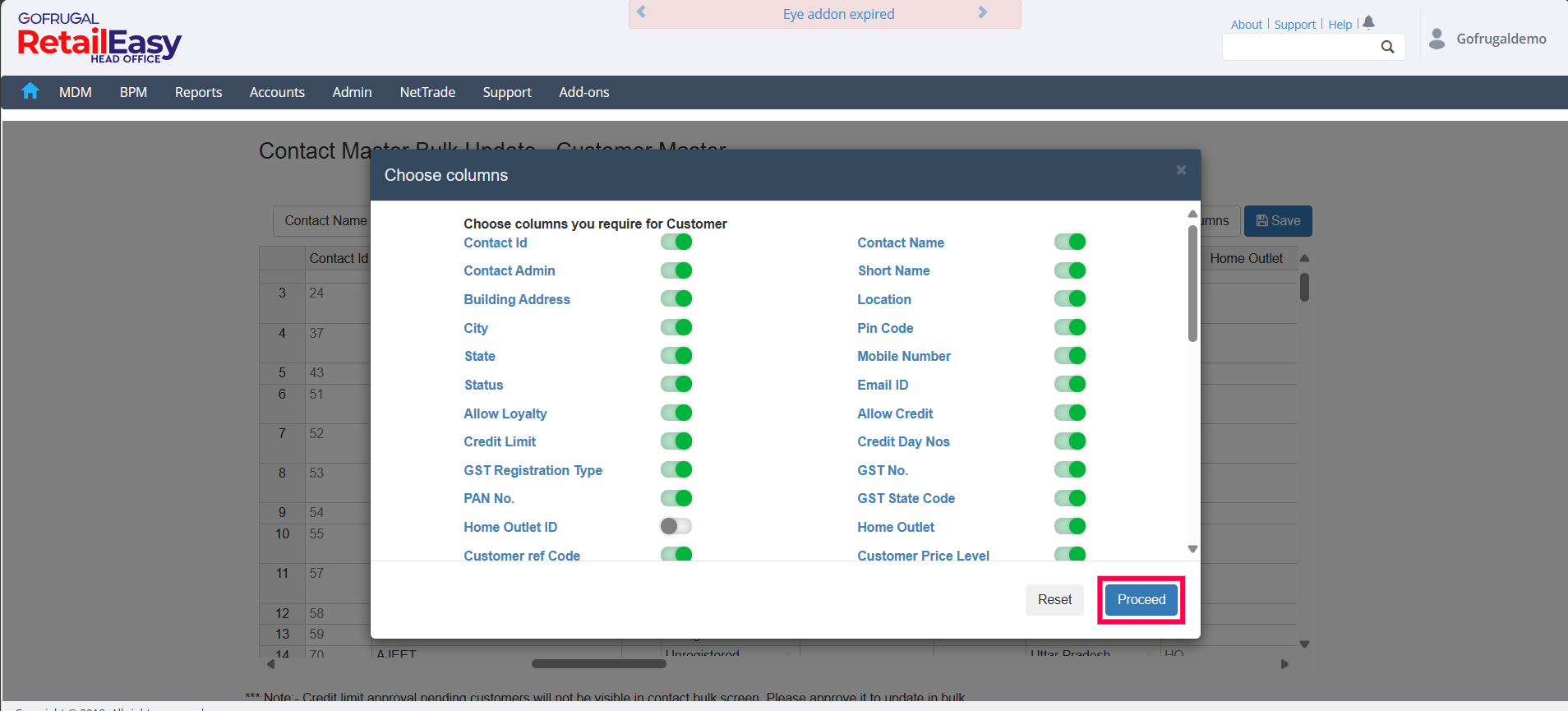
Task: Click the dialog scrollbar down arrow
Action: pos(1192,549)
